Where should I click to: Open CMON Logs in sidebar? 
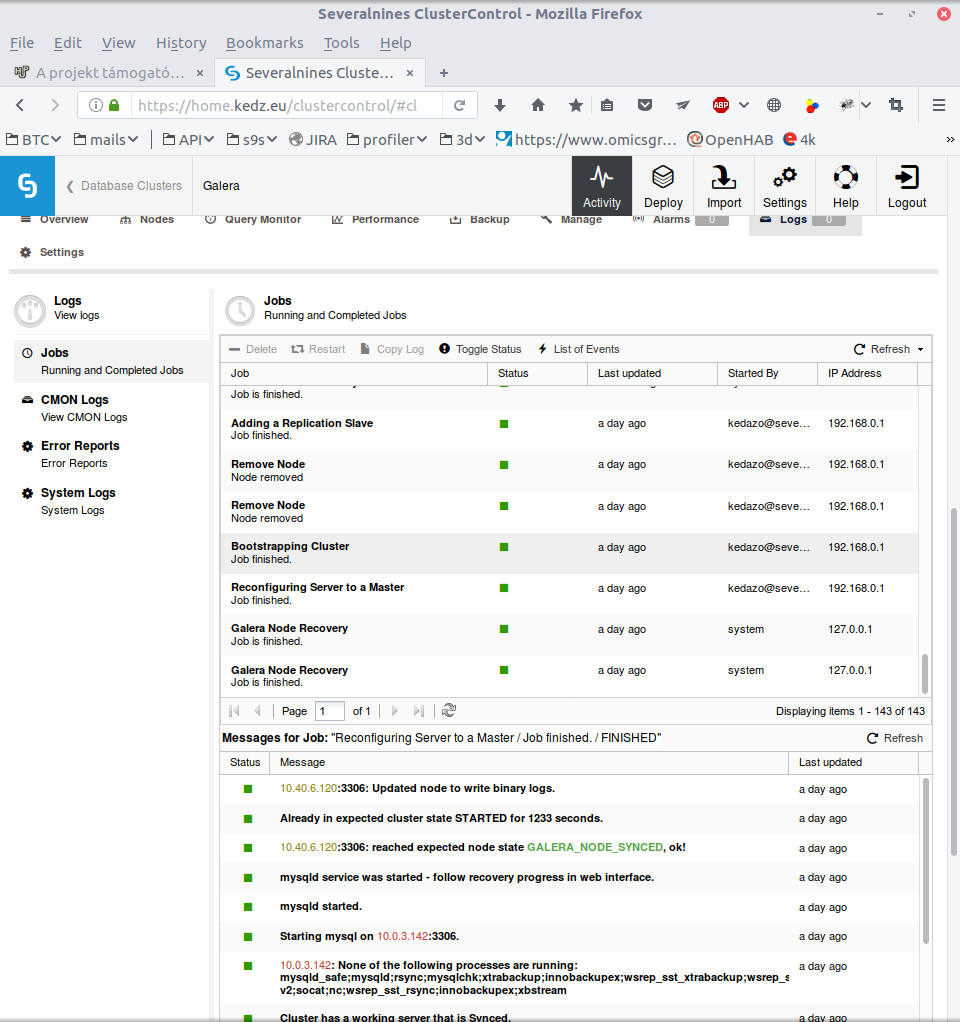111,408
